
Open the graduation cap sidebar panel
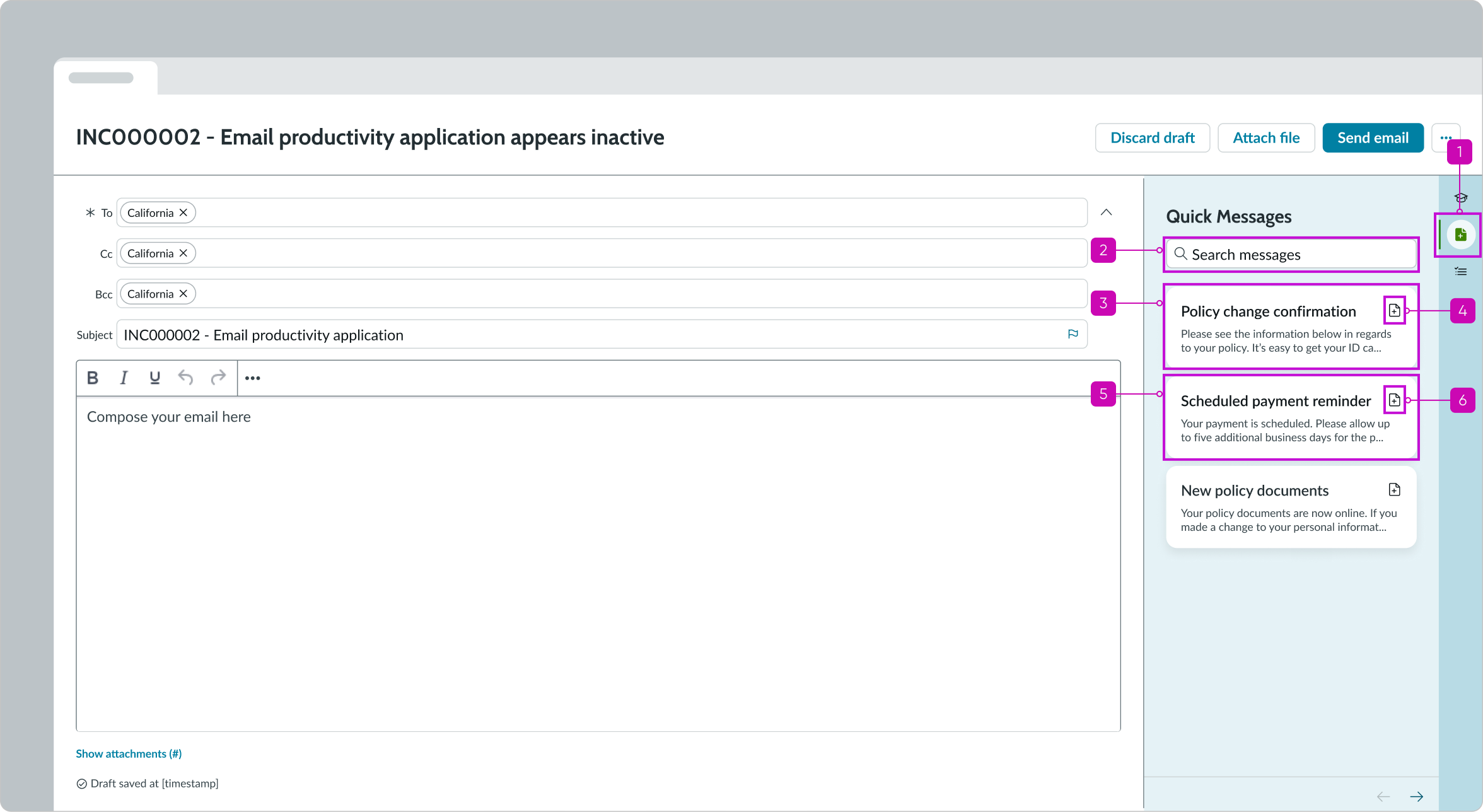pyautogui.click(x=1460, y=197)
